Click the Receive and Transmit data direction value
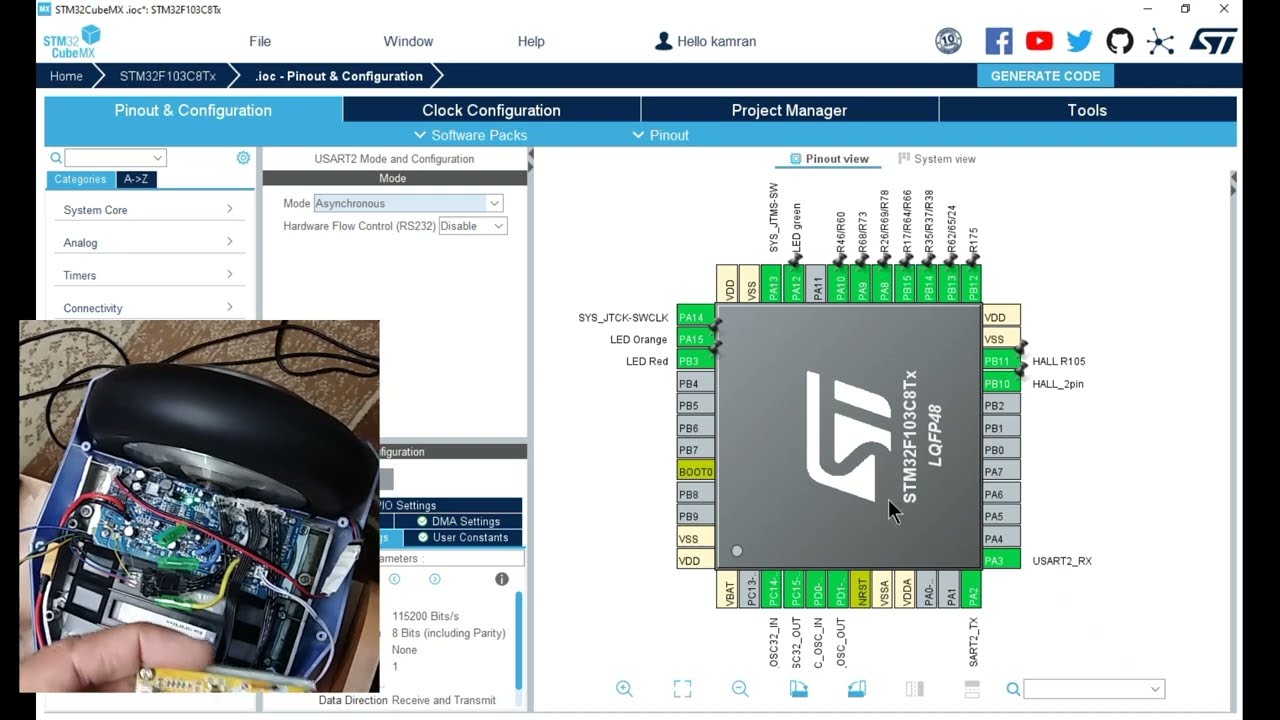 coord(443,700)
